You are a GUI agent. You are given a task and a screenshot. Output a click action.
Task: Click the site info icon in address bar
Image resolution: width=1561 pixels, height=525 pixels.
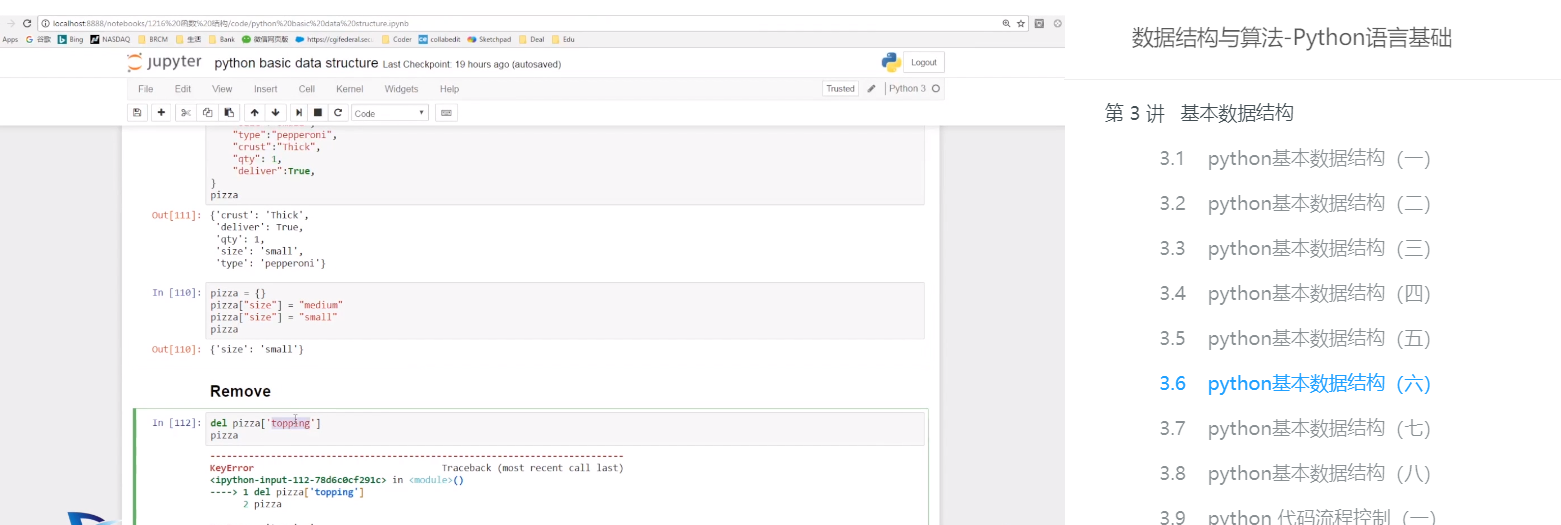pos(45,22)
